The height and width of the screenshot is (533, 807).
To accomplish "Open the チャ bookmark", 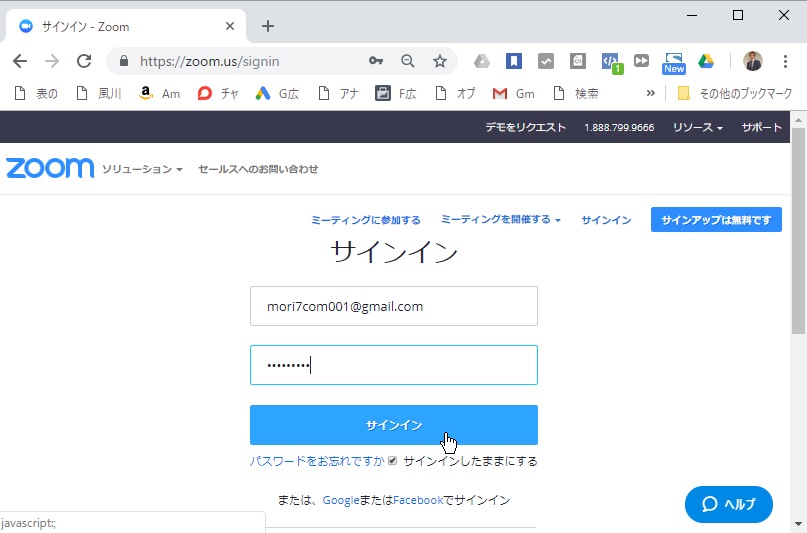I will point(218,94).
